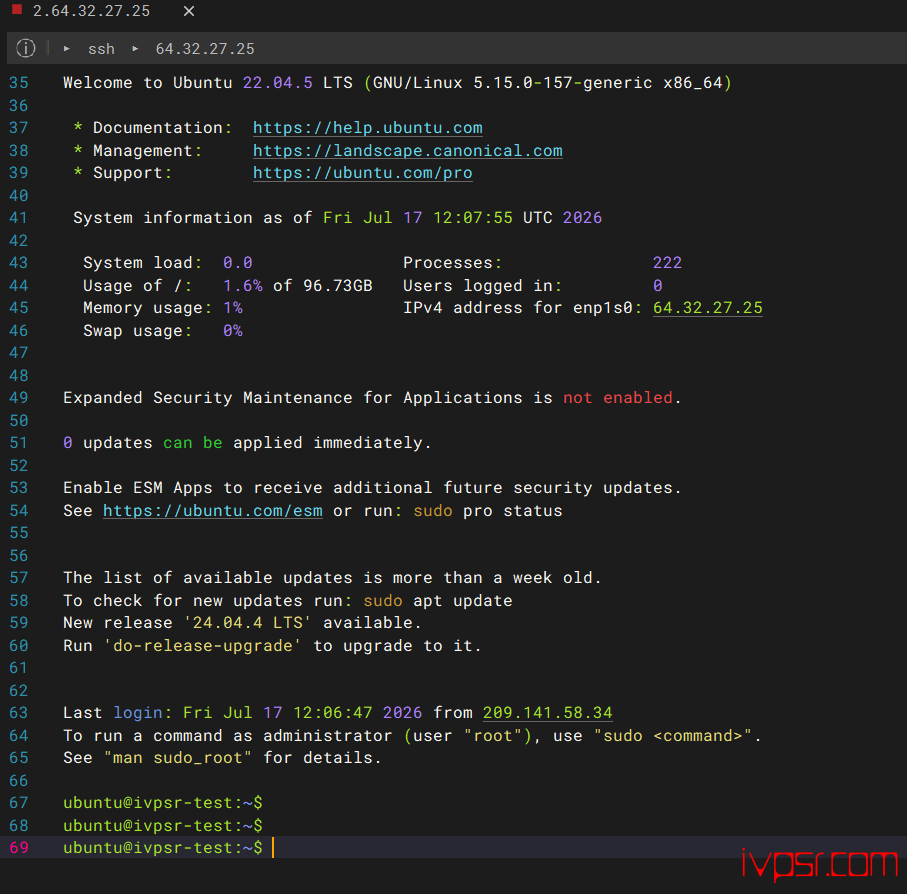The height and width of the screenshot is (894, 907).
Task: Open the landscape.canonical.com link
Action: coord(407,151)
